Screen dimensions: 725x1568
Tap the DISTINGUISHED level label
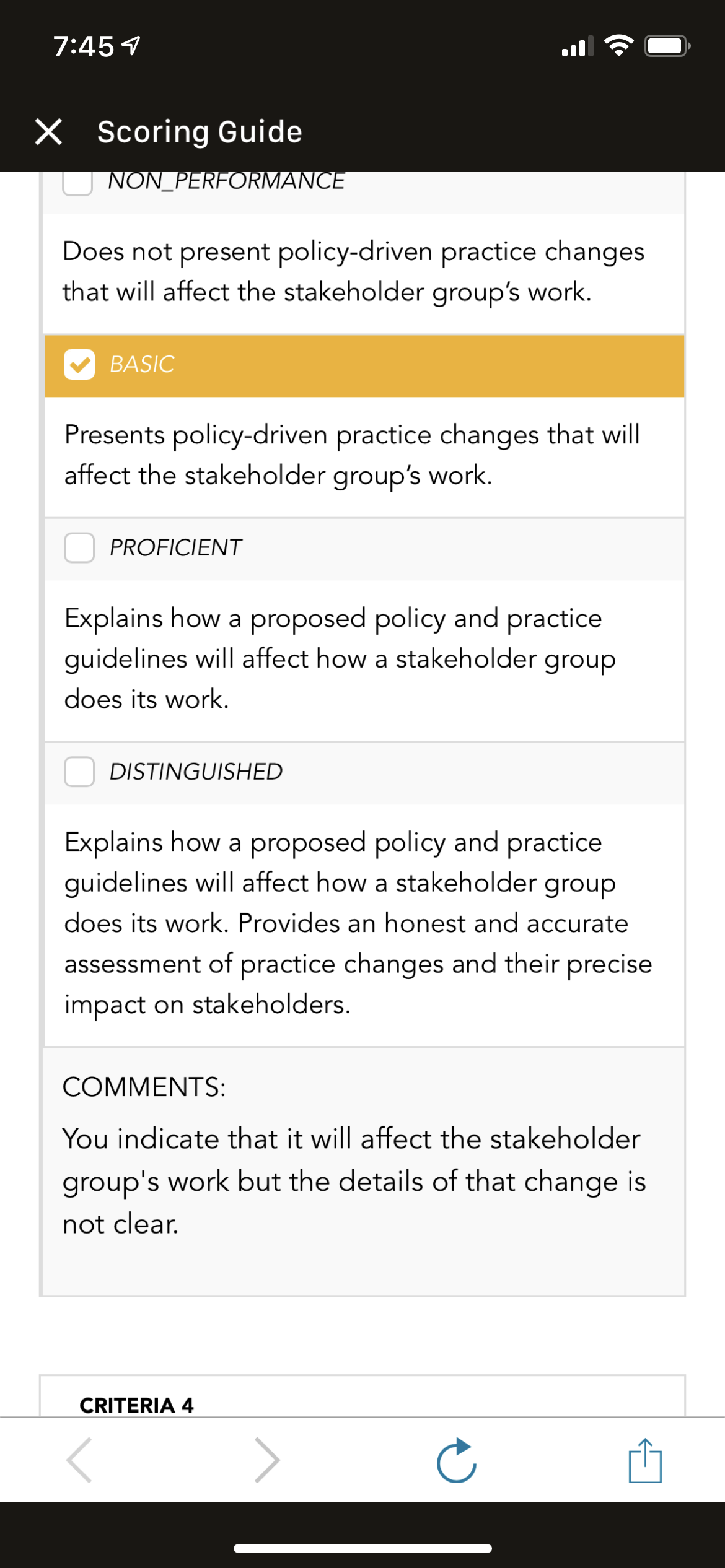click(196, 772)
